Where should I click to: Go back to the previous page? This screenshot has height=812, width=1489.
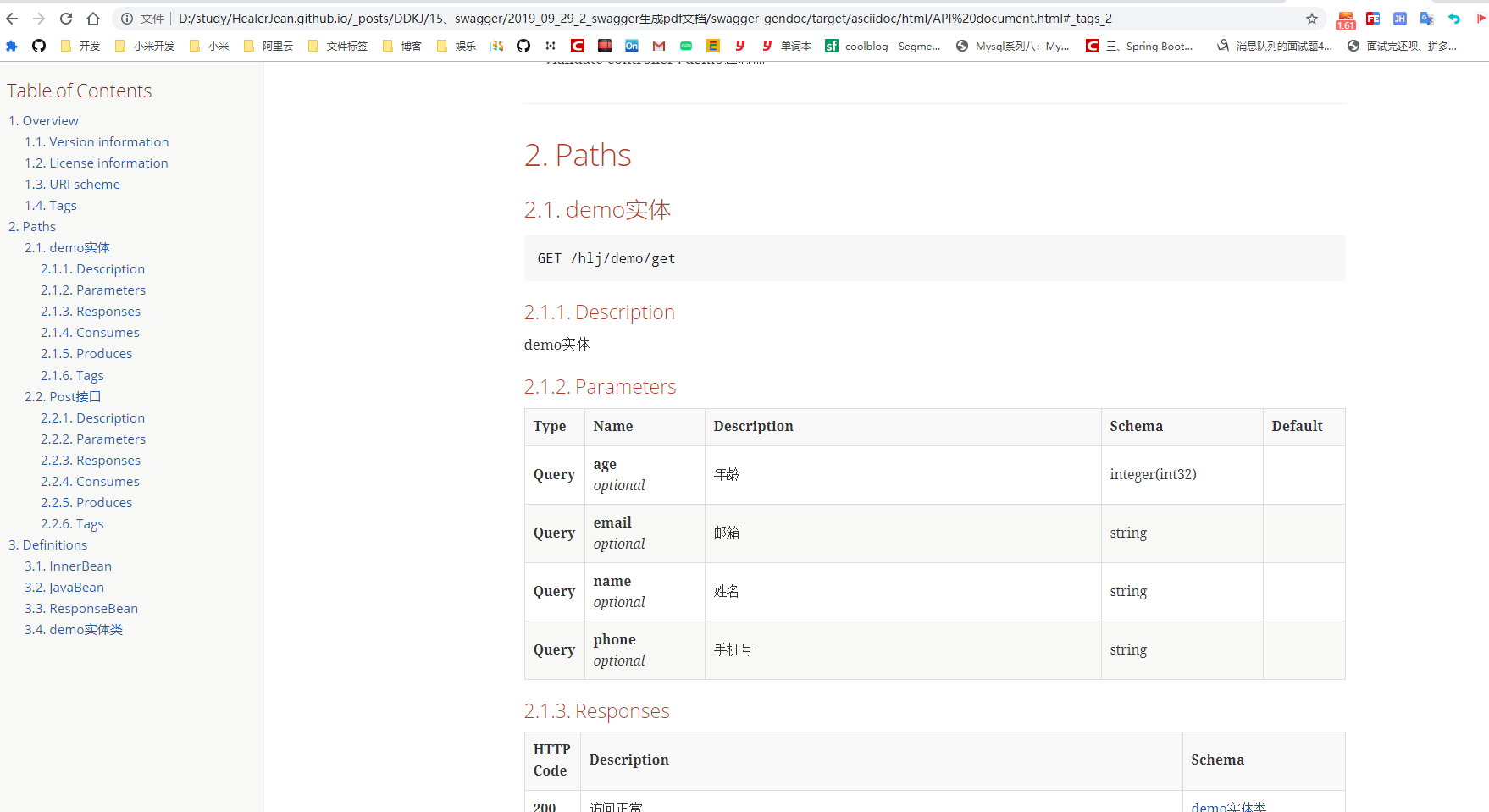click(12, 19)
